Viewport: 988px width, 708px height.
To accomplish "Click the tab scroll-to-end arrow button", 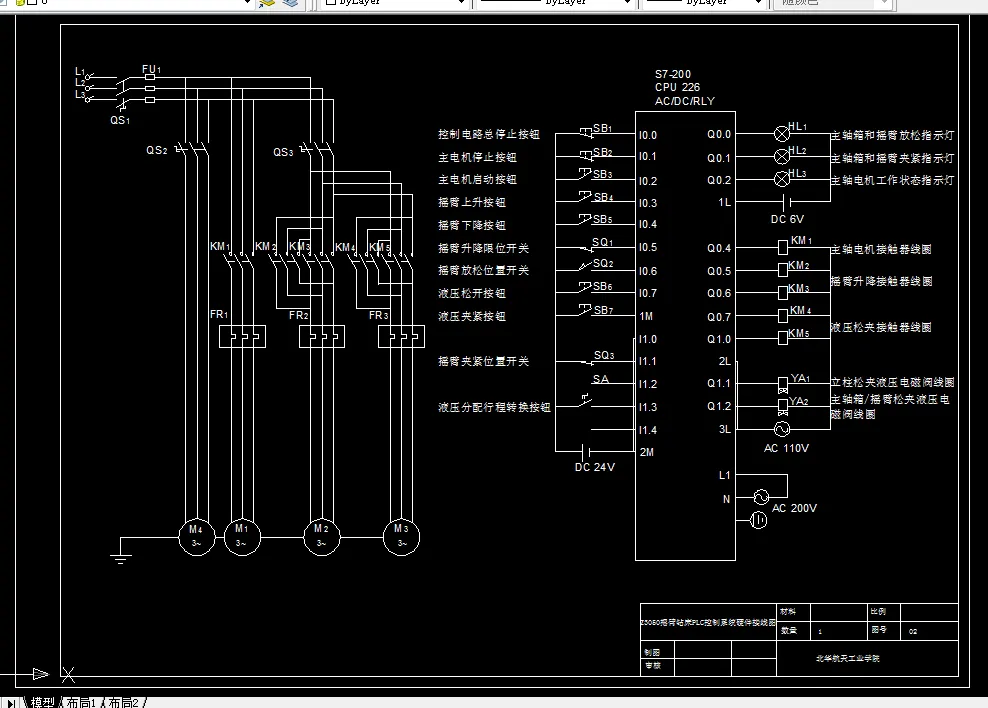I will pyautogui.click(x=11, y=703).
